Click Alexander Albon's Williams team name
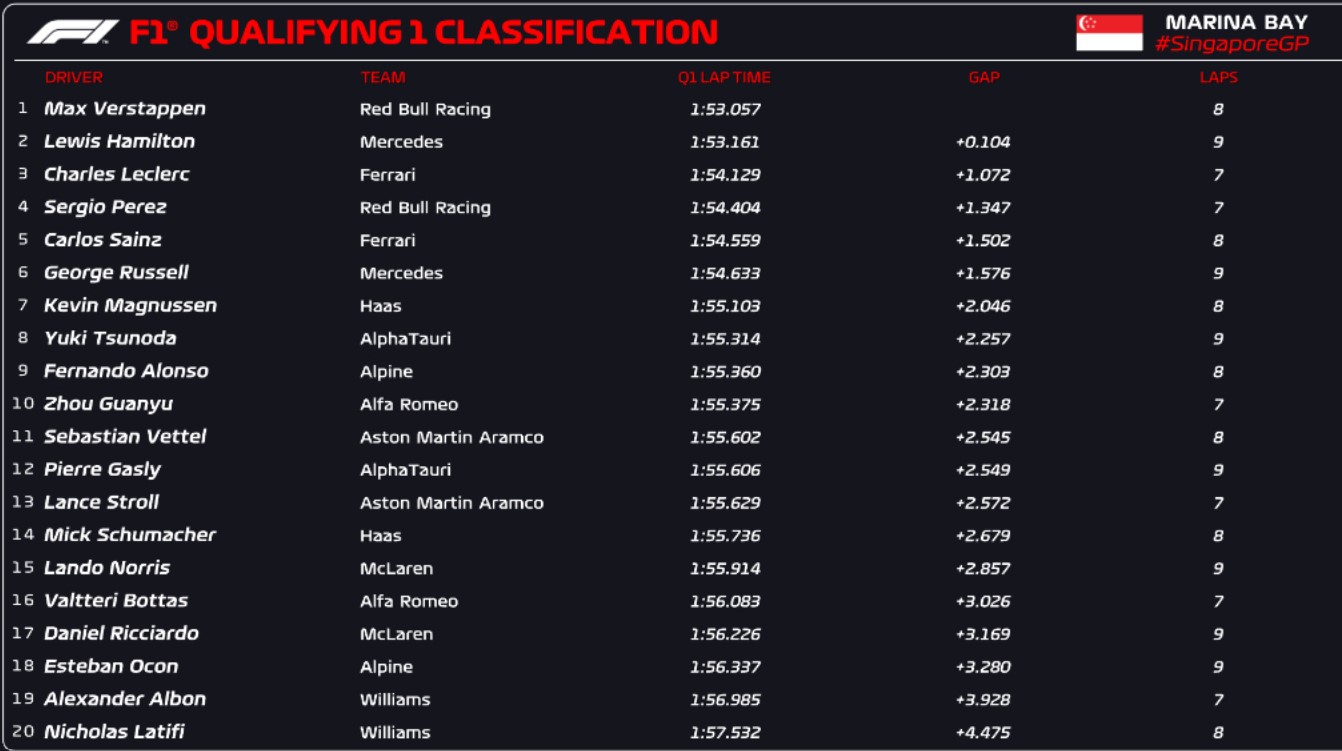This screenshot has width=1342, height=751. [x=395, y=700]
